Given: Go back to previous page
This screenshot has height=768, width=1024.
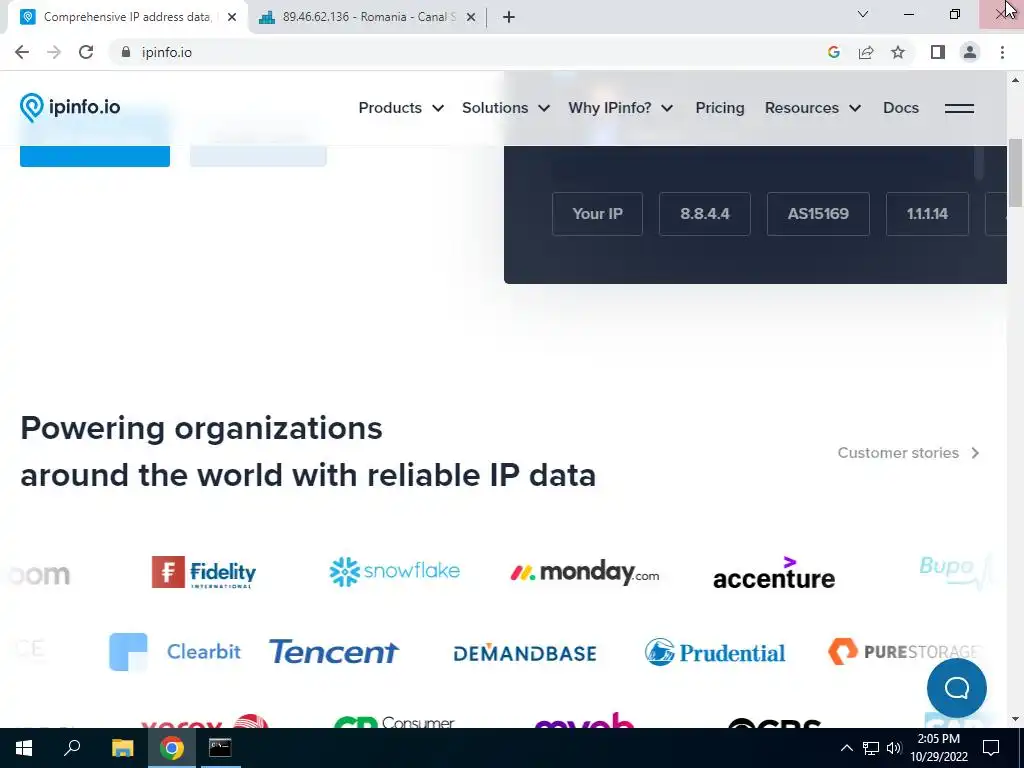Looking at the screenshot, I should pos(22,52).
